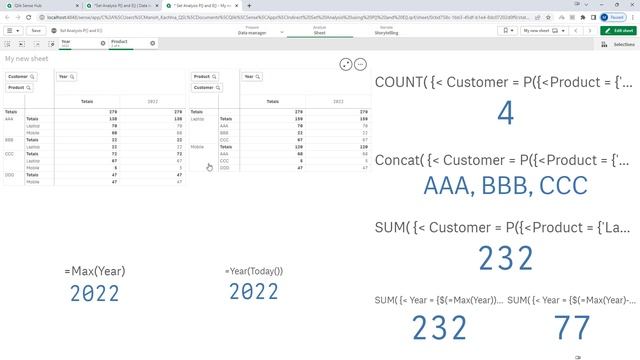Switch to Analyze Sheet tab

tap(320, 31)
